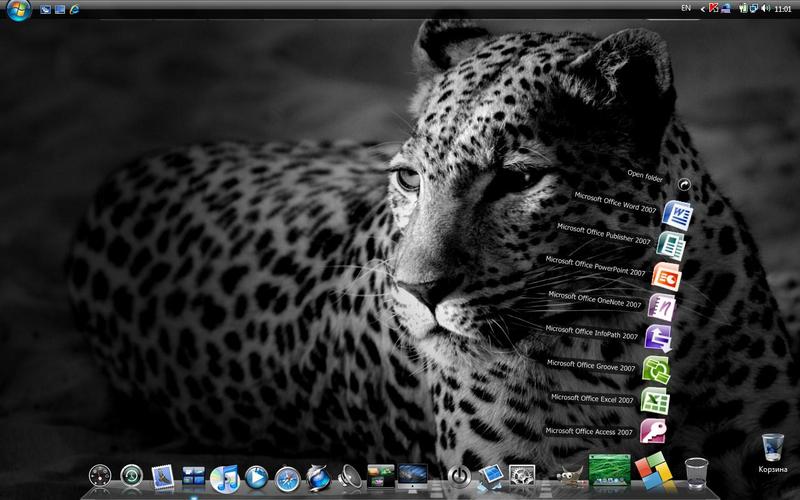
Task: Open iTunes music note dock icon
Action: (225, 476)
